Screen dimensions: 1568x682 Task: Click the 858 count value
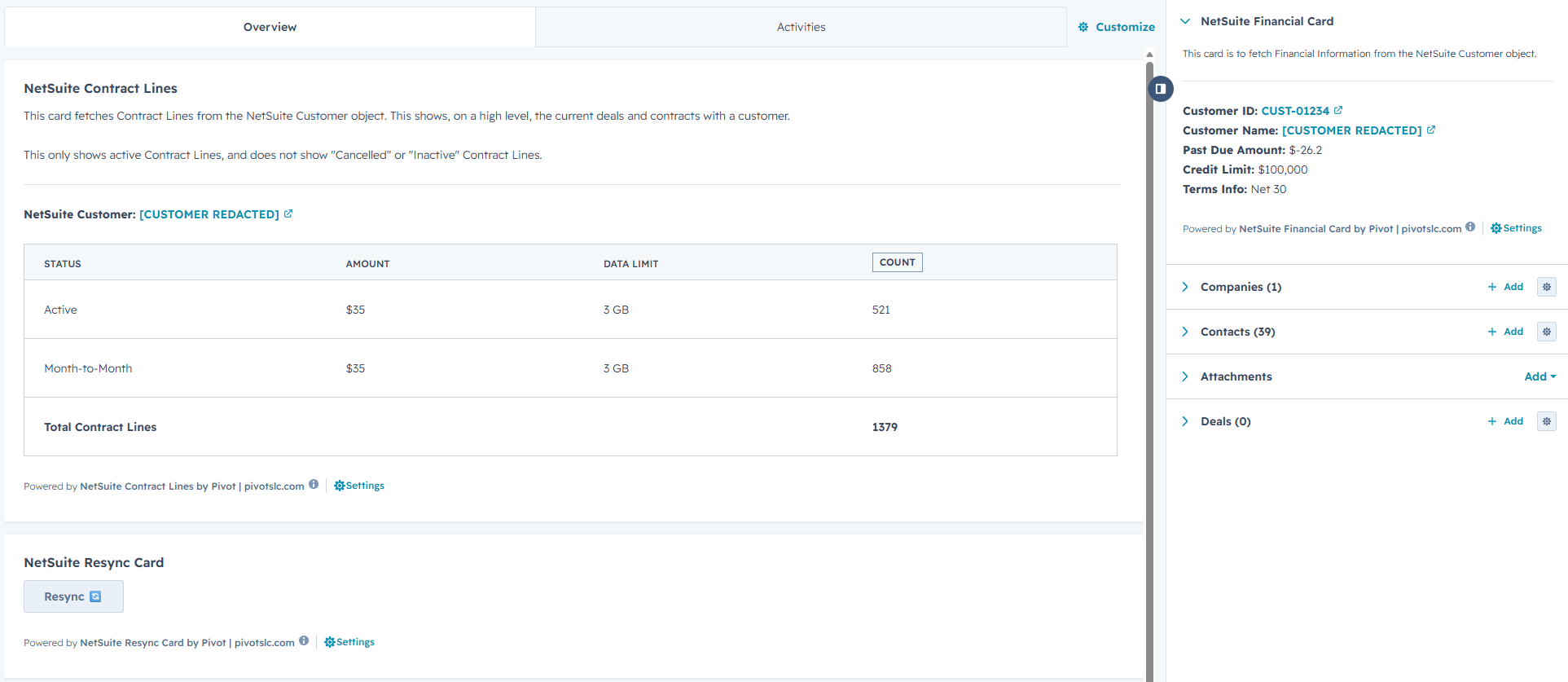(882, 368)
